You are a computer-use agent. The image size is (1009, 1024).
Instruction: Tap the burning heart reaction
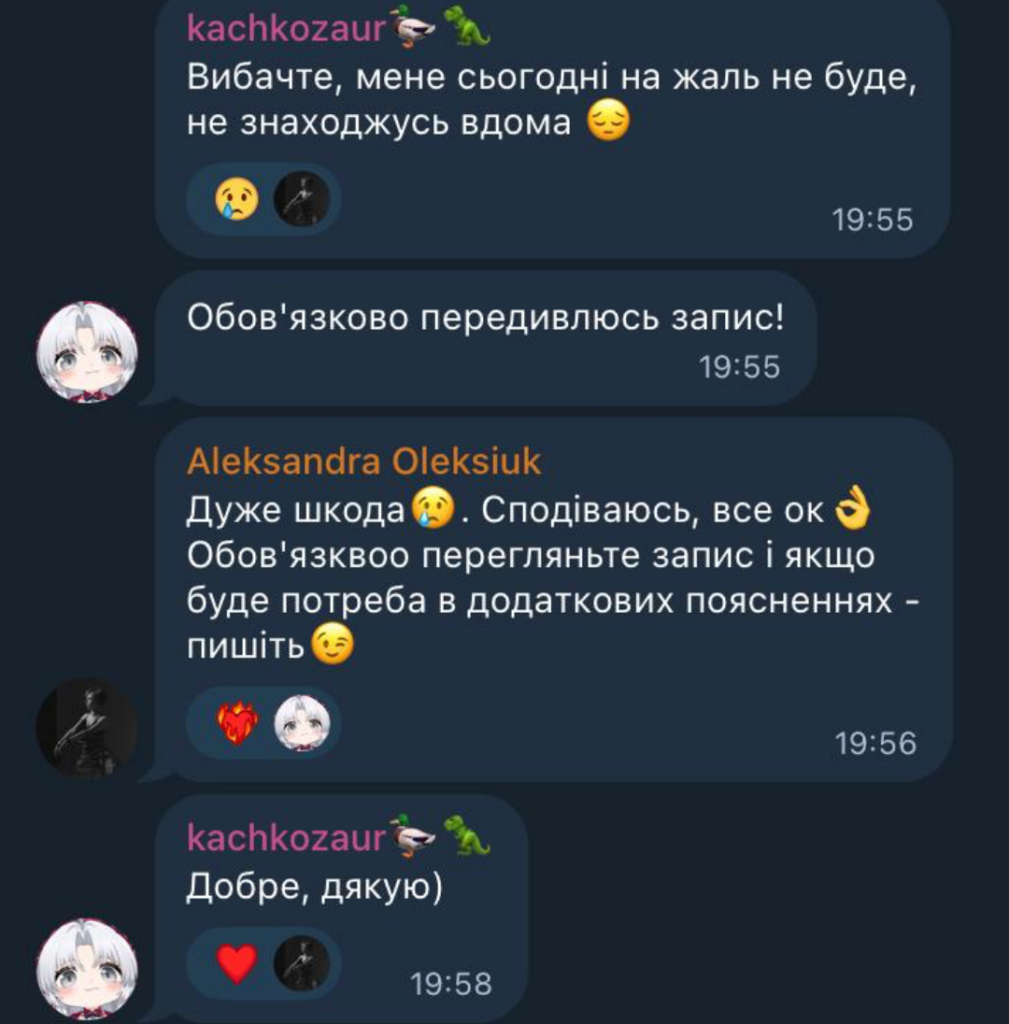(236, 723)
